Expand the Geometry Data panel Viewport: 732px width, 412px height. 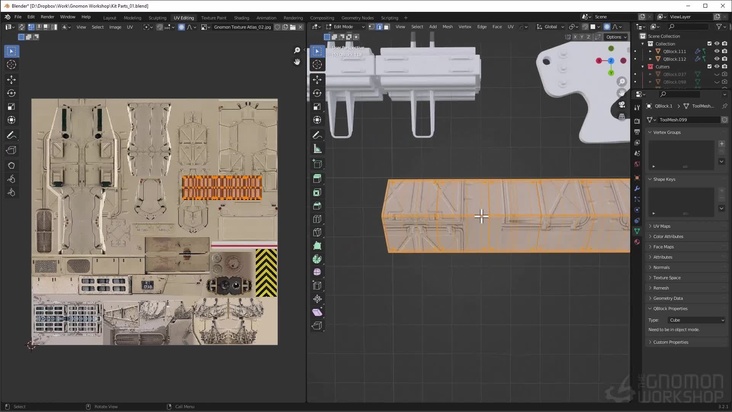click(668, 298)
